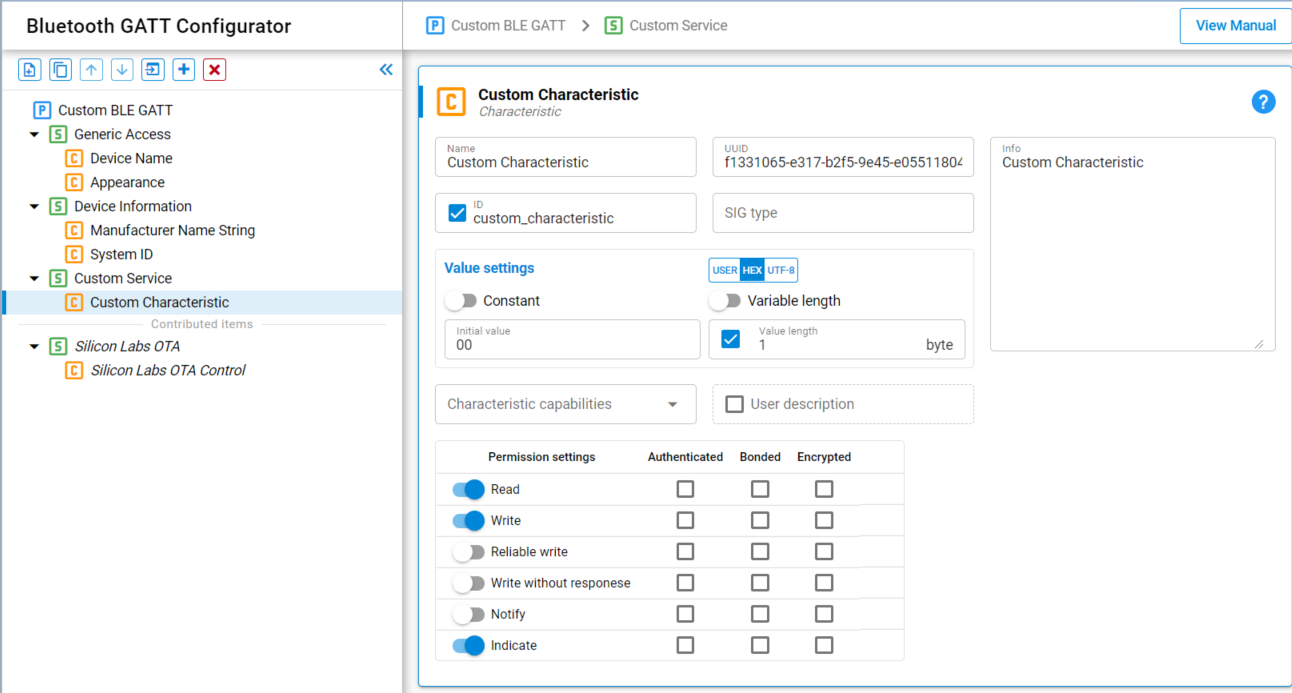1292x693 pixels.
Task: Disable the Indicate permission toggle
Action: [x=468, y=646]
